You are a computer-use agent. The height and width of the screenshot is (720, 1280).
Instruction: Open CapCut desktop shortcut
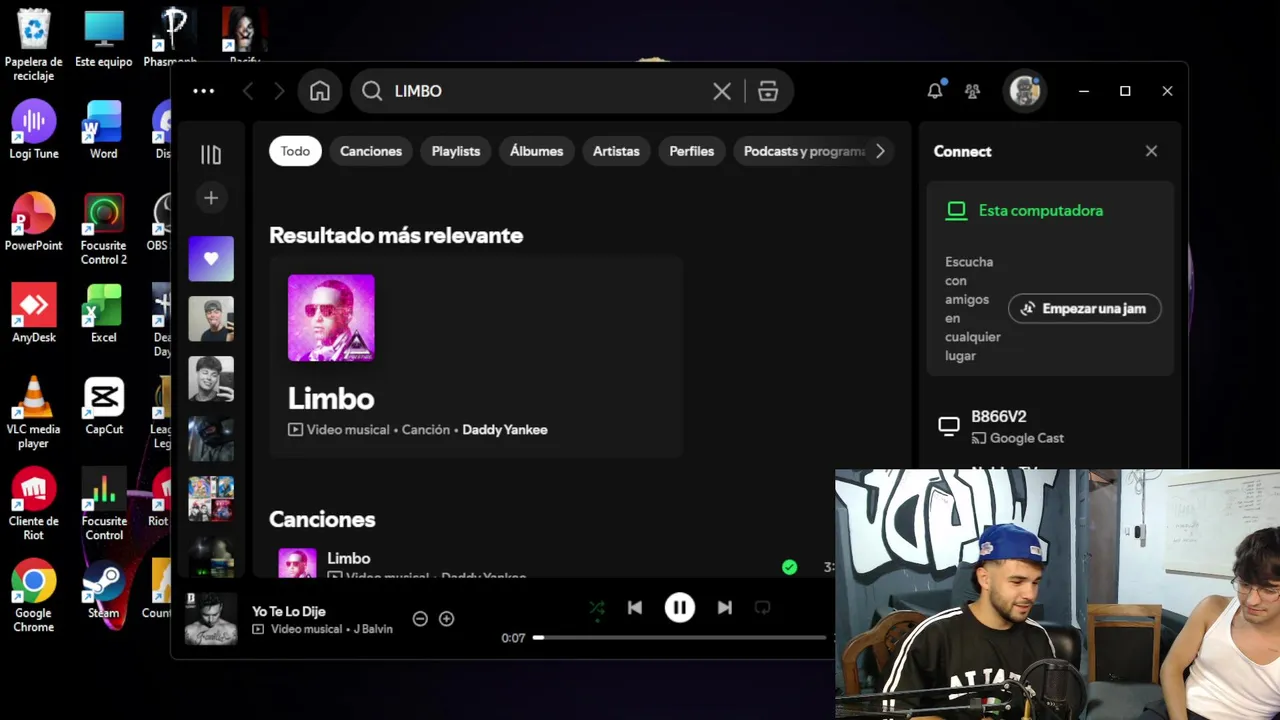click(104, 406)
